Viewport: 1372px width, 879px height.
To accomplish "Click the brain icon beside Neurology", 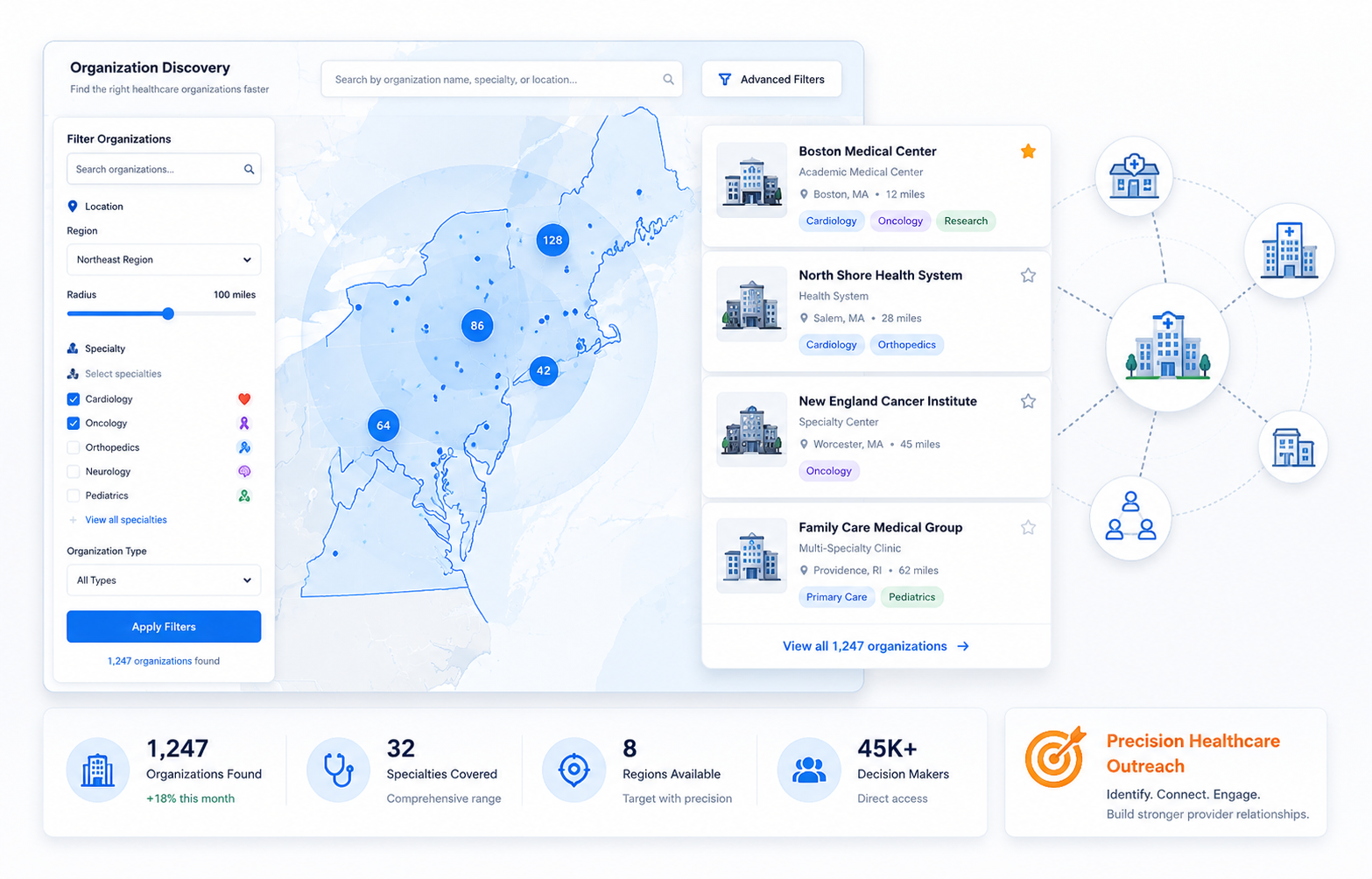I will (x=244, y=472).
